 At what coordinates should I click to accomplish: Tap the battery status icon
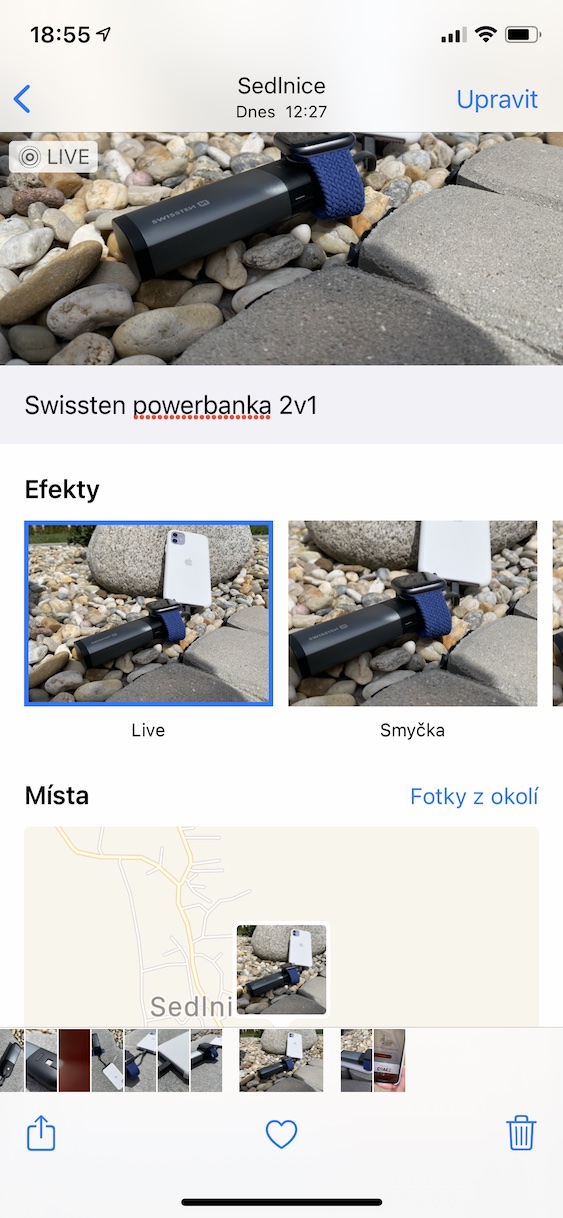(523, 35)
